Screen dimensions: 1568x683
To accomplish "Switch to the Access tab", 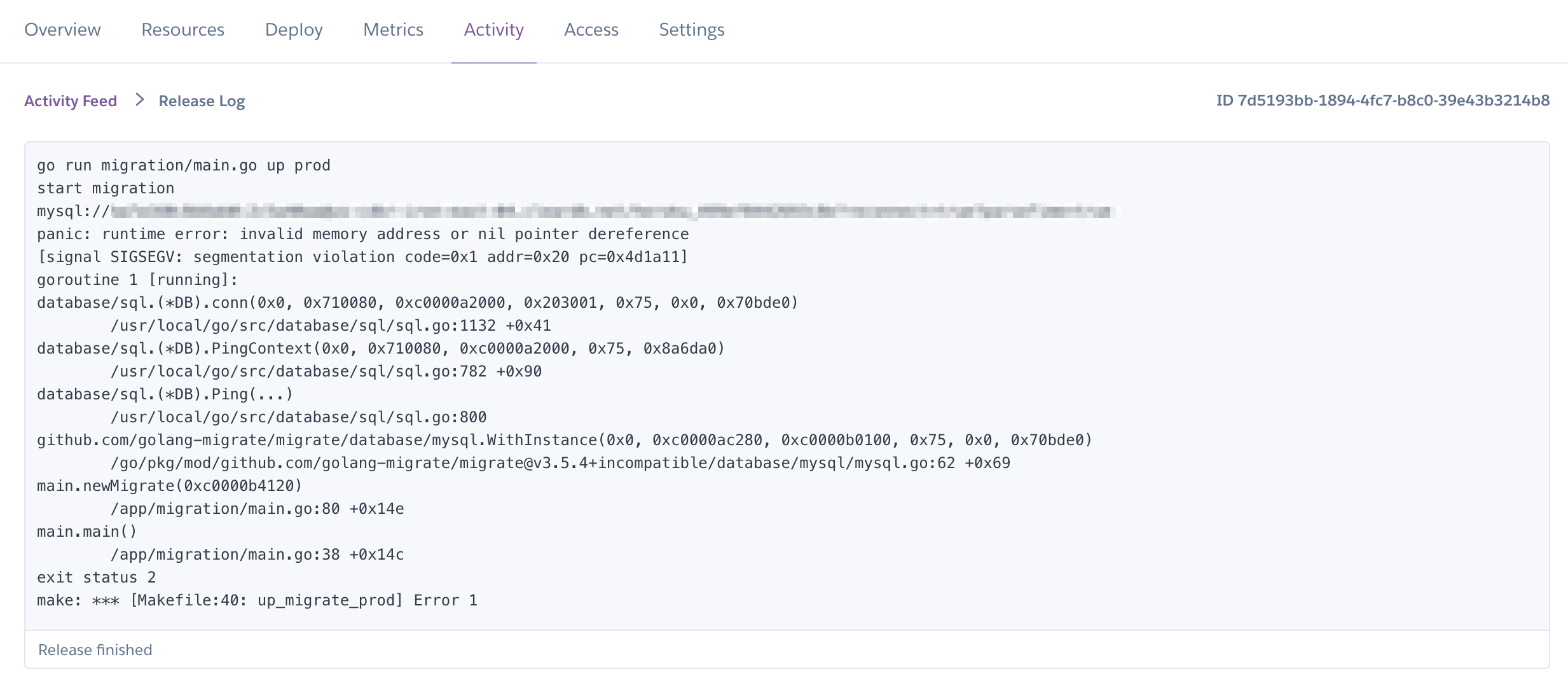I will 591,30.
